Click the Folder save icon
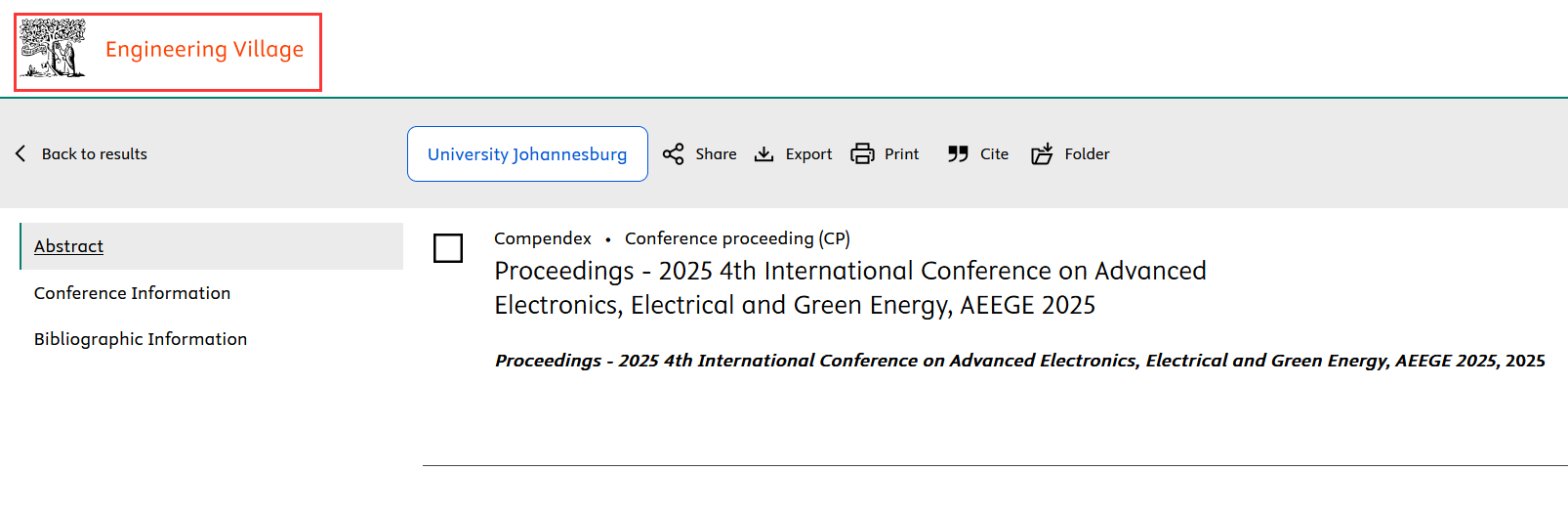This screenshot has height=514, width=1568. 1042,153
